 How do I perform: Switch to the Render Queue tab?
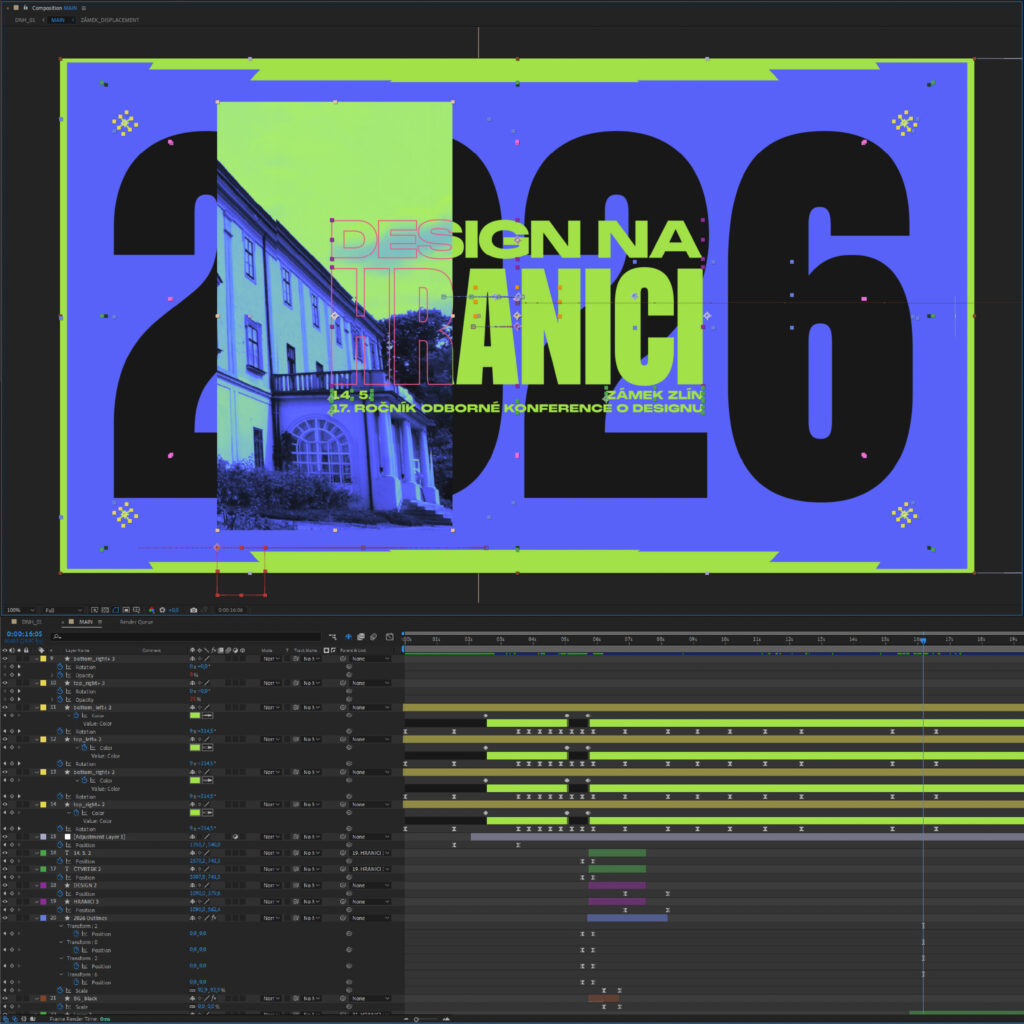136,622
